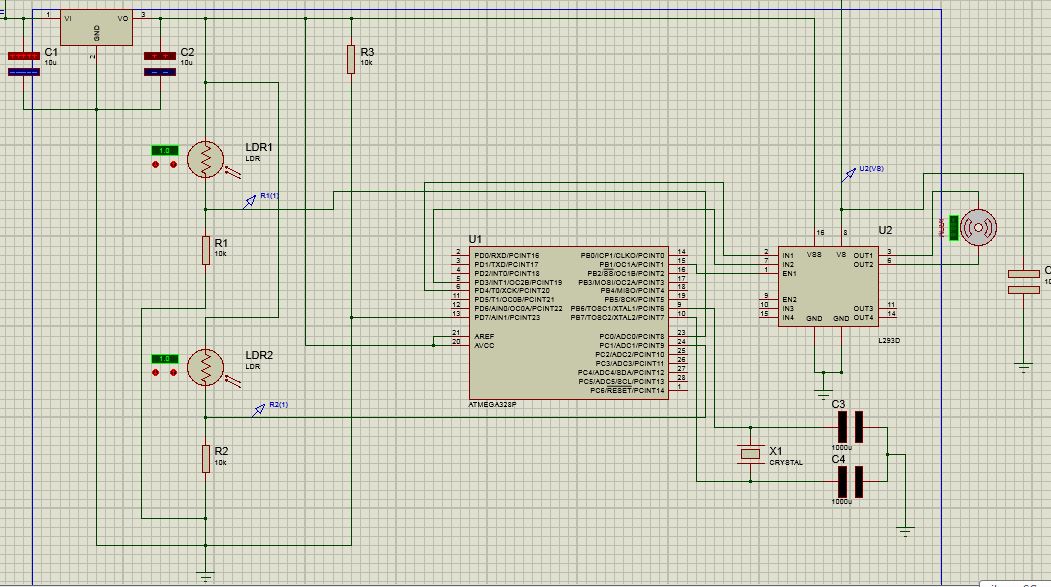Select capacitor C3 1000u
1051x587 pixels.
pyautogui.click(x=851, y=427)
